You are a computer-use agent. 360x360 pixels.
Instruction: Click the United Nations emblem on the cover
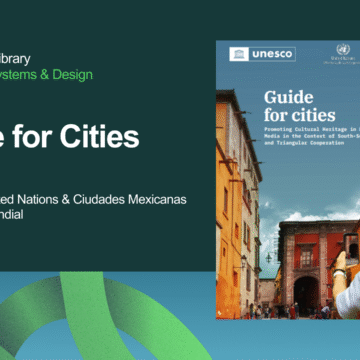(x=343, y=50)
